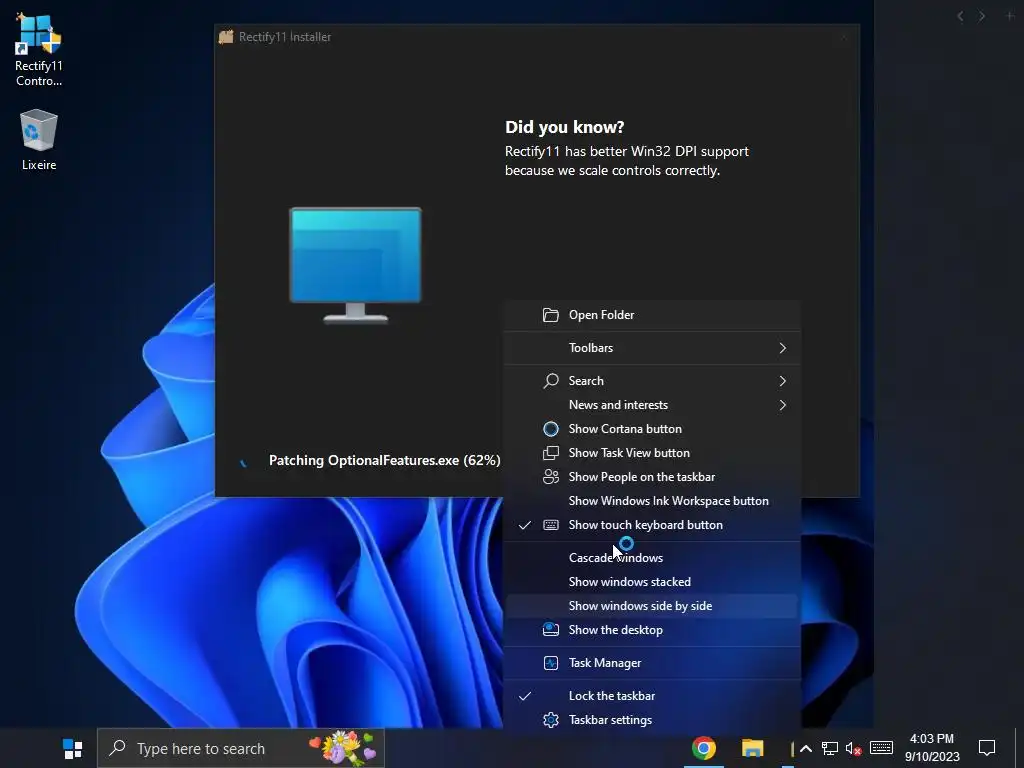Launch Google Chrome from the taskbar

703,748
